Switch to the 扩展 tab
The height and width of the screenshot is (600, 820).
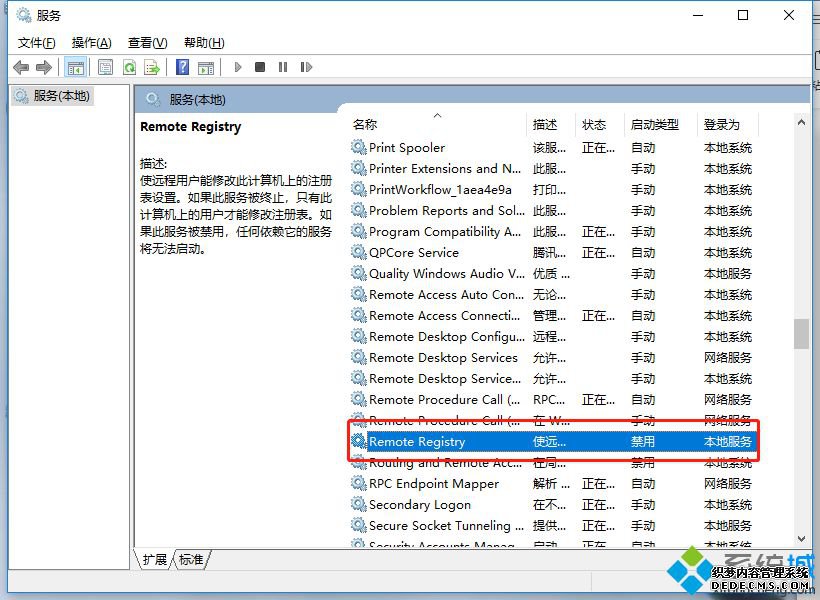pyautogui.click(x=154, y=560)
